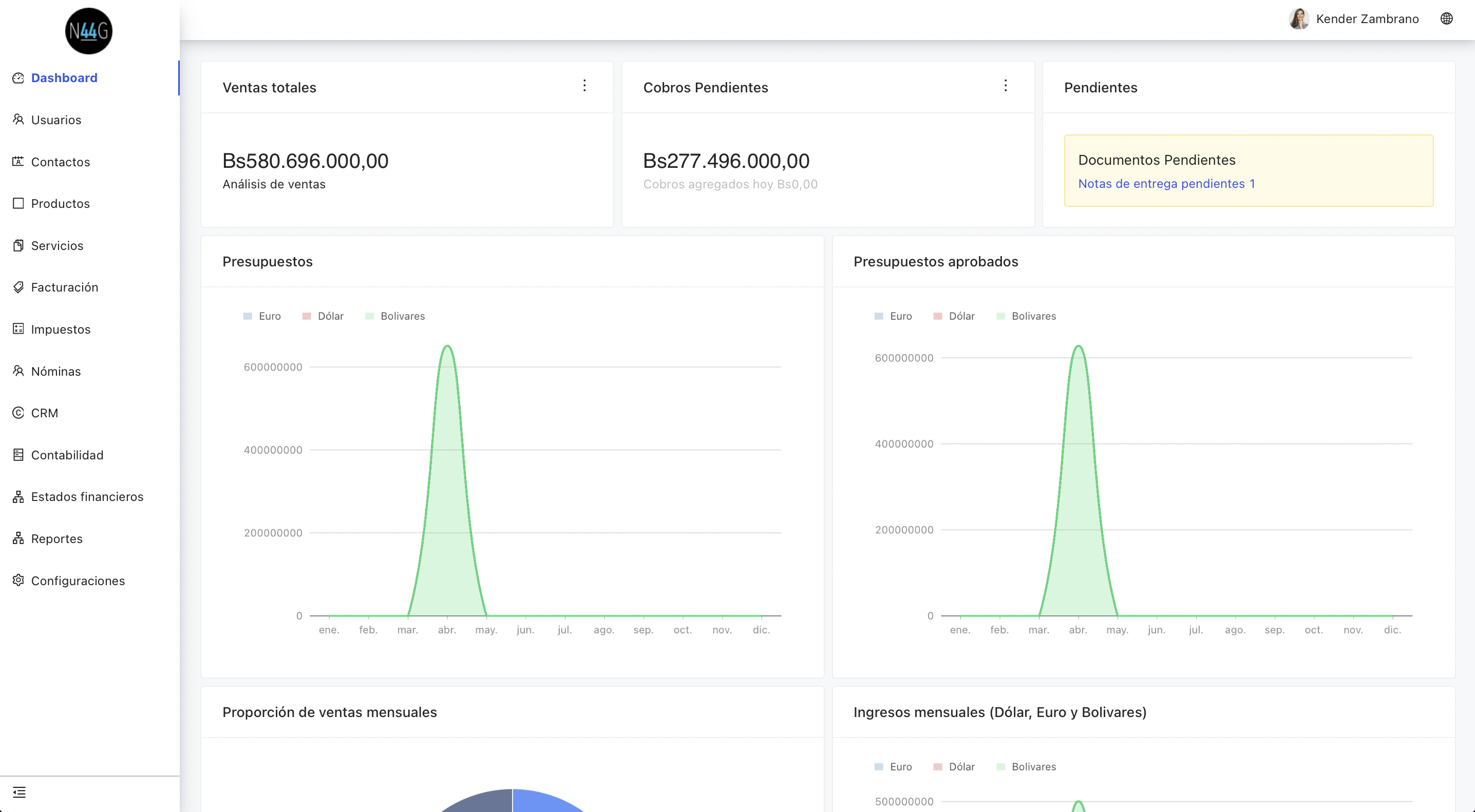1475x812 pixels.
Task: Open language selector globe icon
Action: pyautogui.click(x=1446, y=19)
